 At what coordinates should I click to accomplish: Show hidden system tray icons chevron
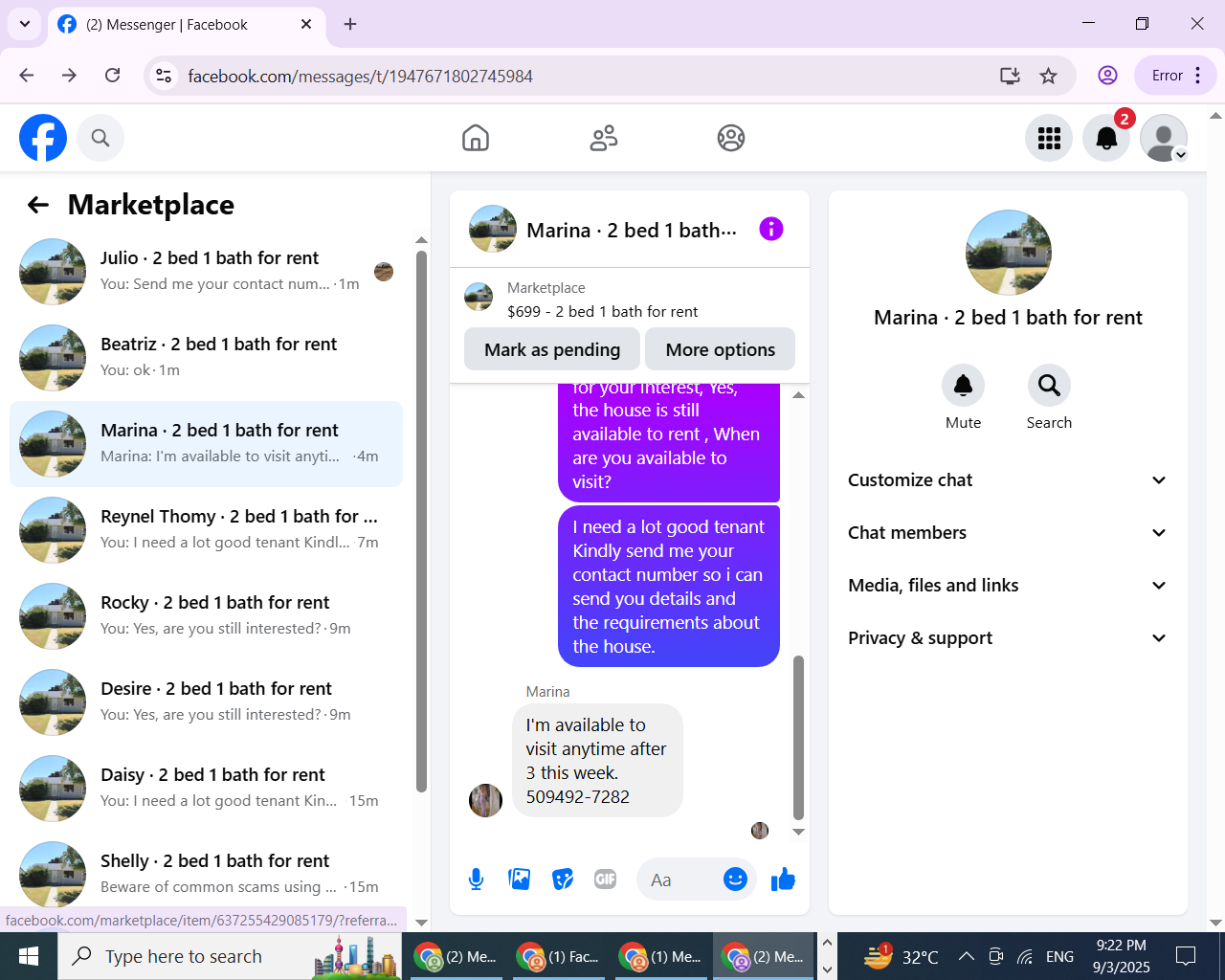click(967, 956)
